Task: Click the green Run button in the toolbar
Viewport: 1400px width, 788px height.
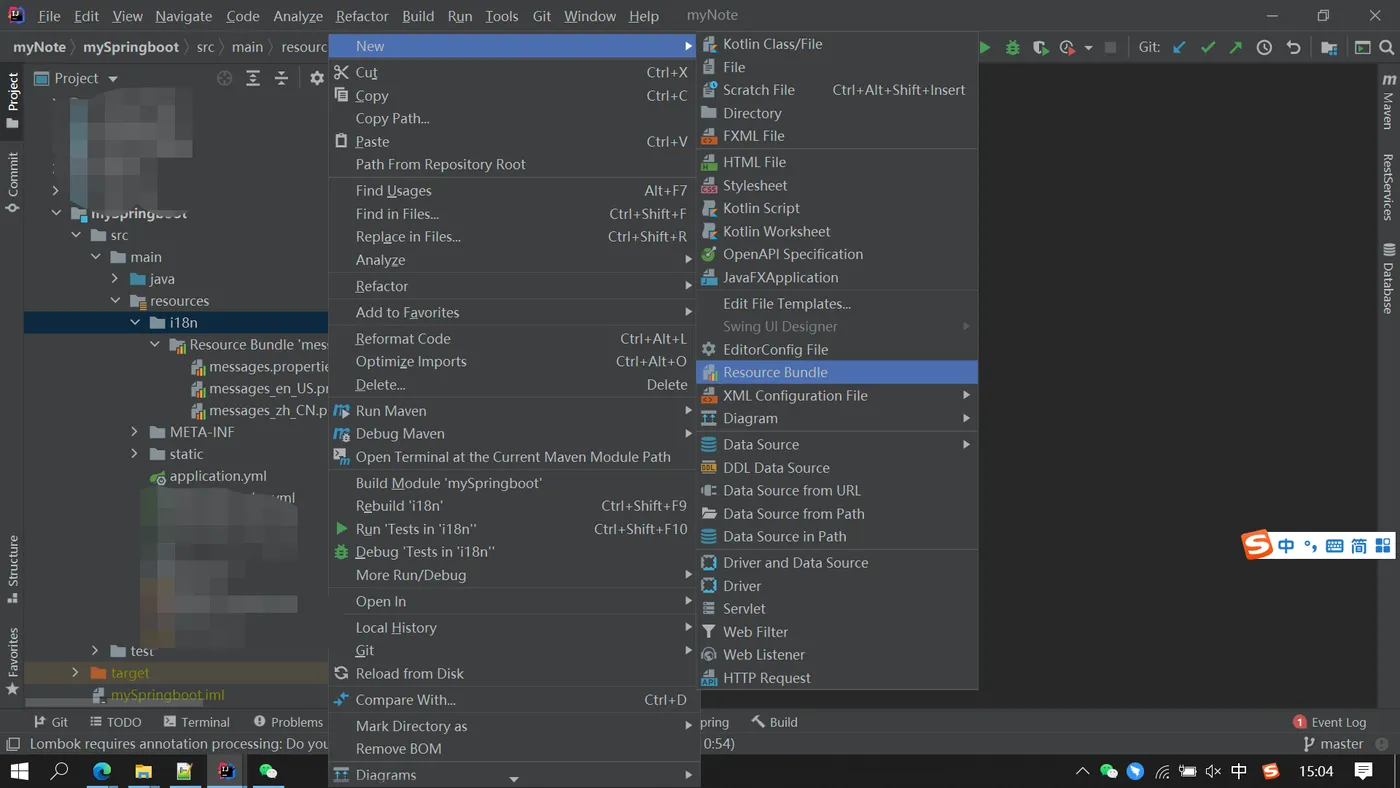Action: click(x=985, y=47)
